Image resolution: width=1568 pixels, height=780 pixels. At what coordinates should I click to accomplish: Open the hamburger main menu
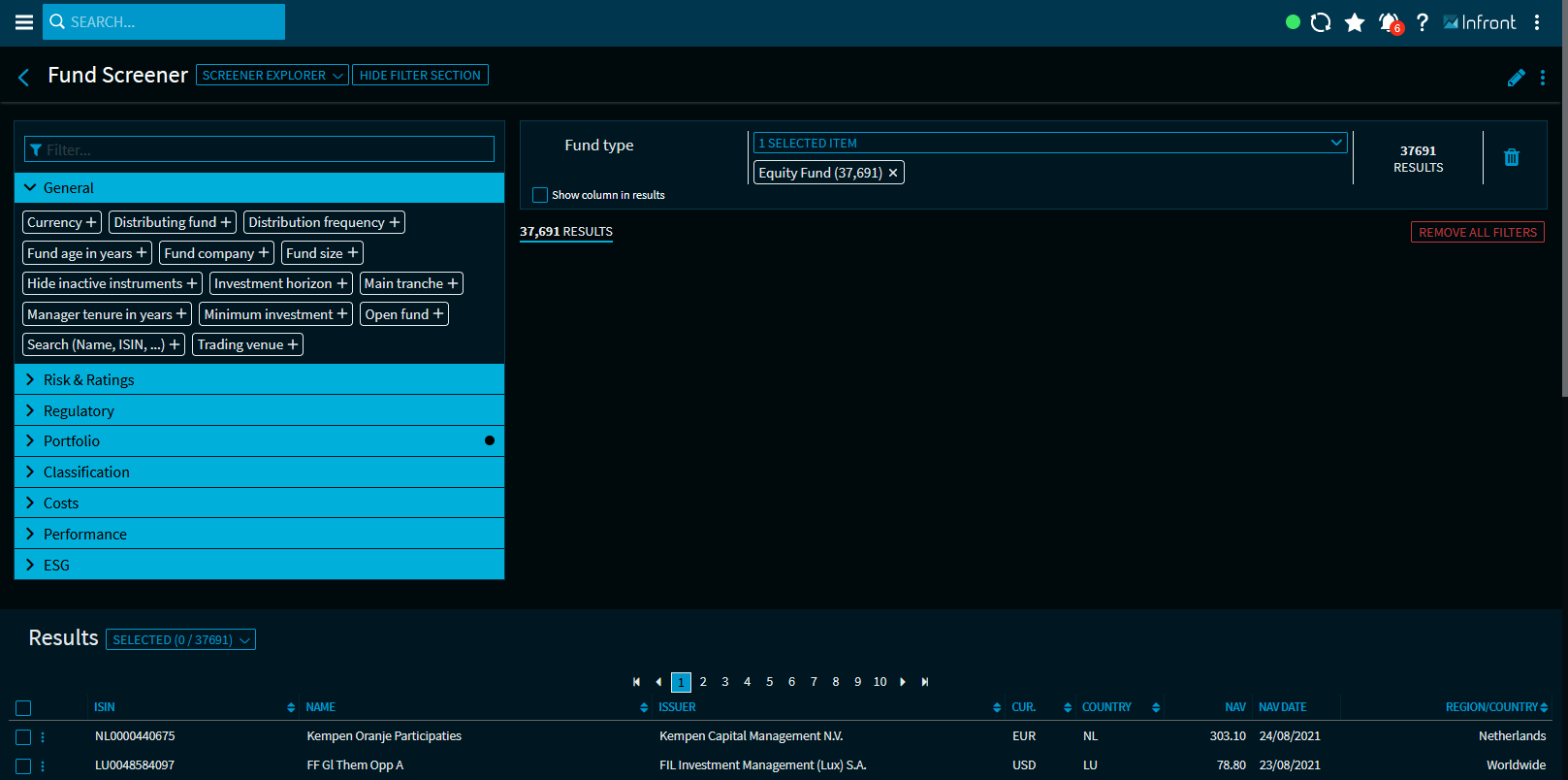(x=24, y=22)
